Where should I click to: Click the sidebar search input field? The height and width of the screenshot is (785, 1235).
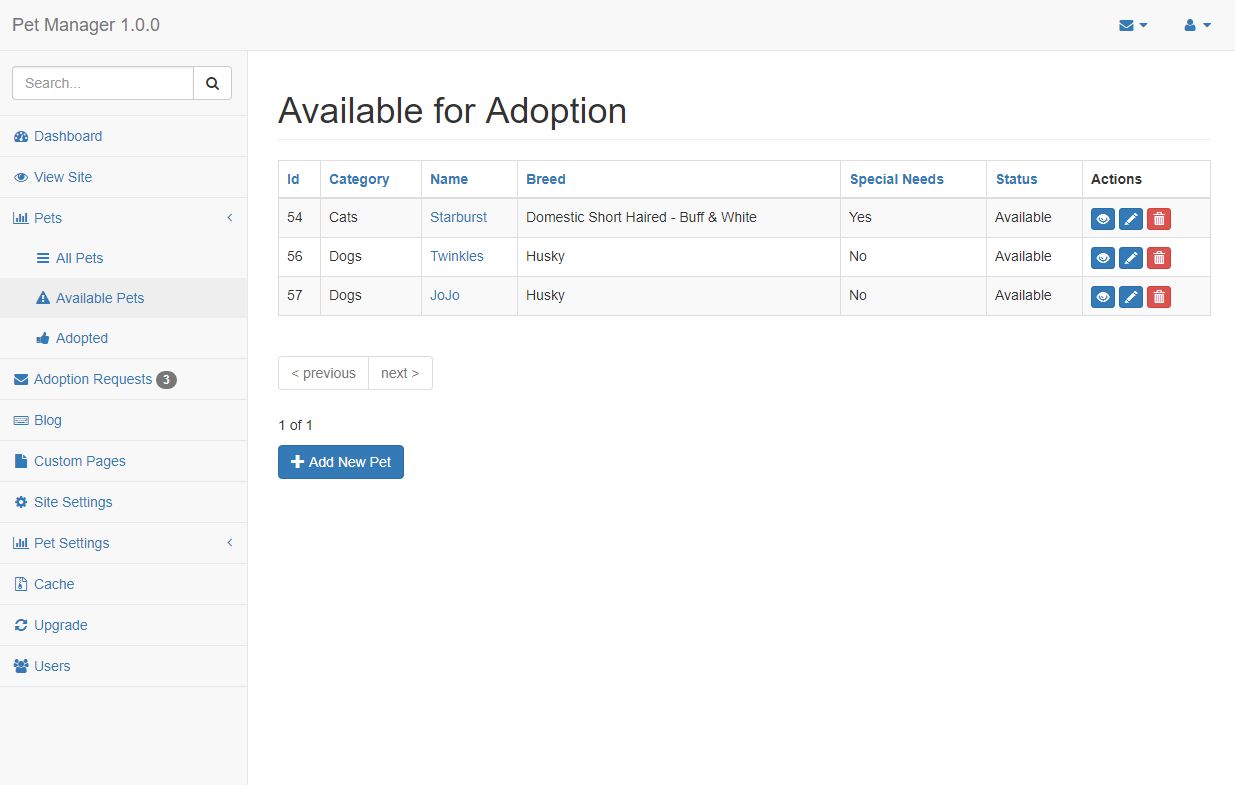[103, 84]
